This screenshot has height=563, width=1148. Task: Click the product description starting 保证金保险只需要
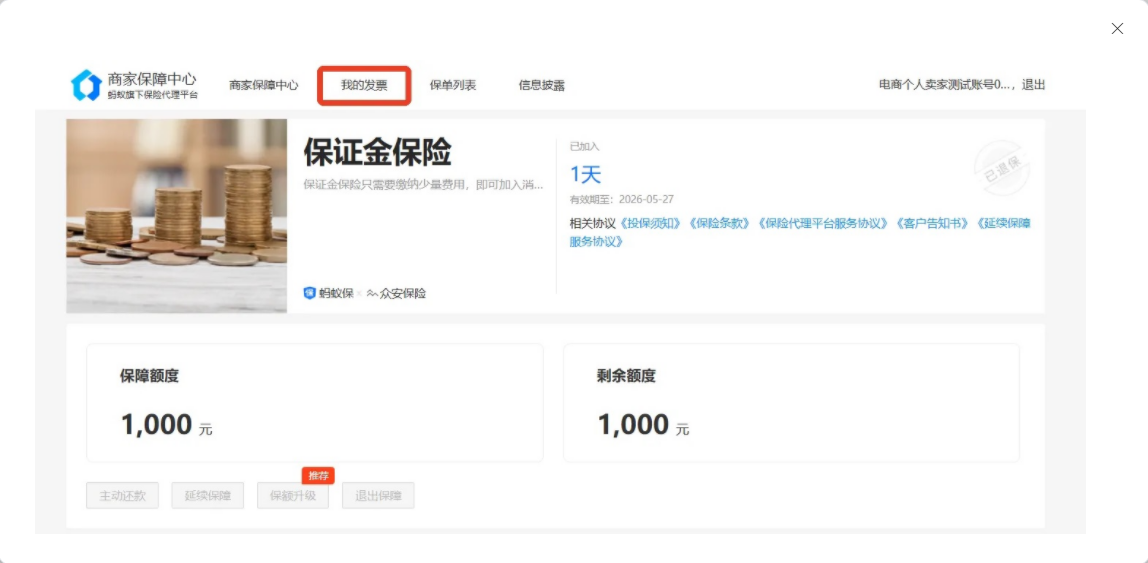(x=423, y=184)
